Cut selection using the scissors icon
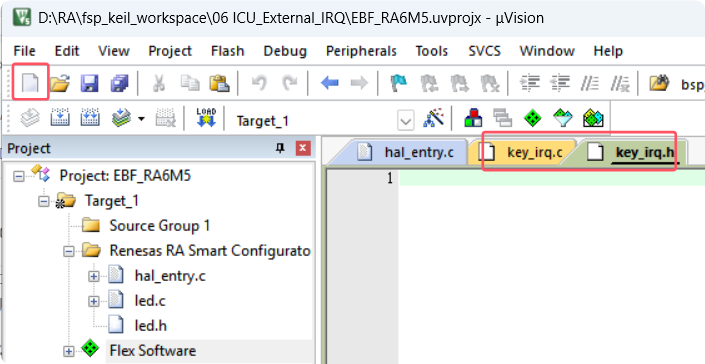Viewport: 705px width, 364px height. tap(158, 84)
